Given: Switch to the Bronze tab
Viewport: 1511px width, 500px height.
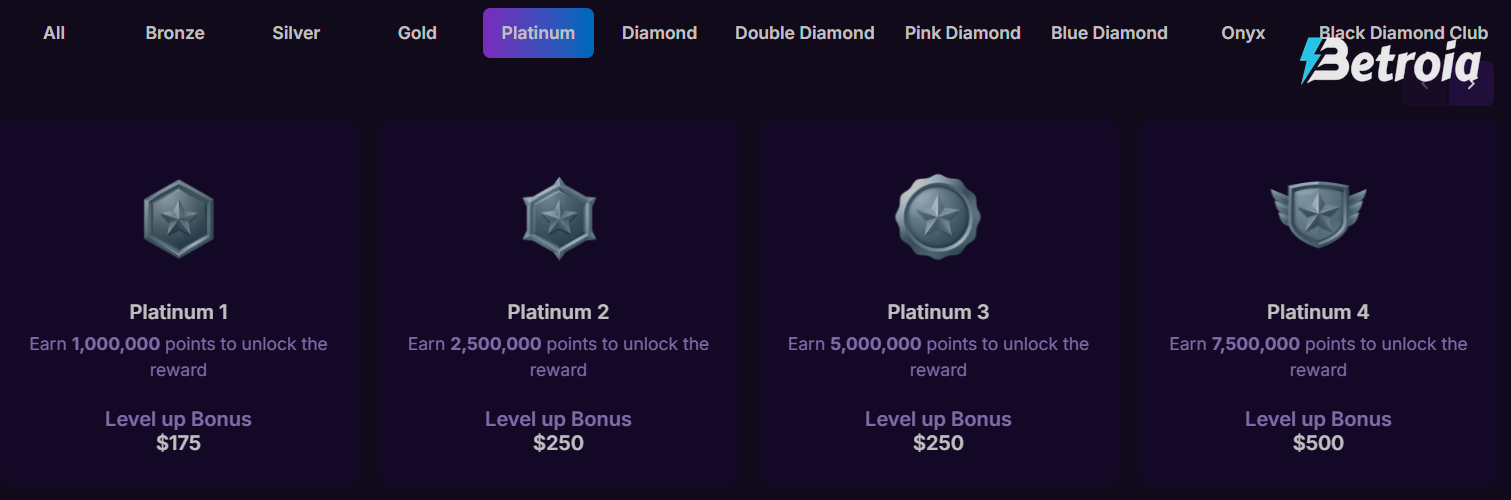Looking at the screenshot, I should click(175, 33).
